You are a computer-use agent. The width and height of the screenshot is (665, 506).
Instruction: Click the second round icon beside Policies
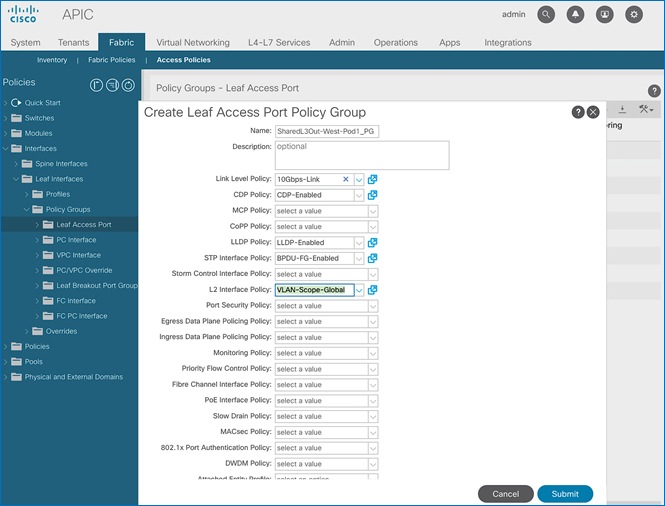pos(112,85)
